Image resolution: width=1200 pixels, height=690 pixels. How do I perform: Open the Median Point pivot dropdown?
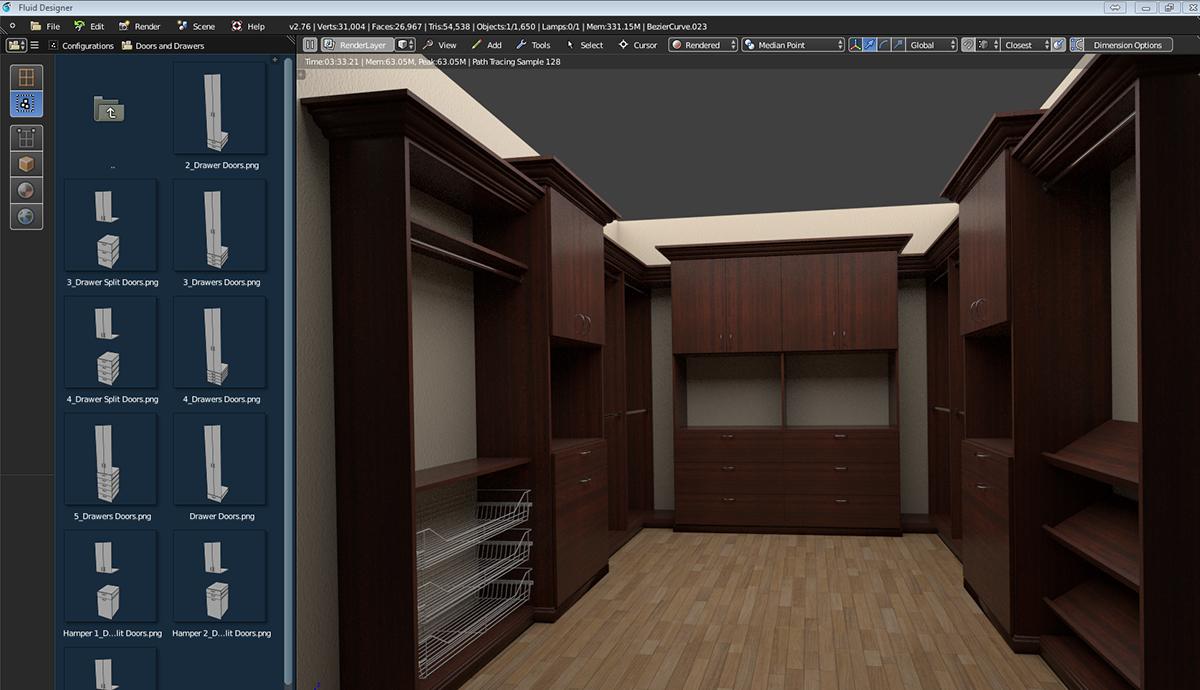pos(793,45)
